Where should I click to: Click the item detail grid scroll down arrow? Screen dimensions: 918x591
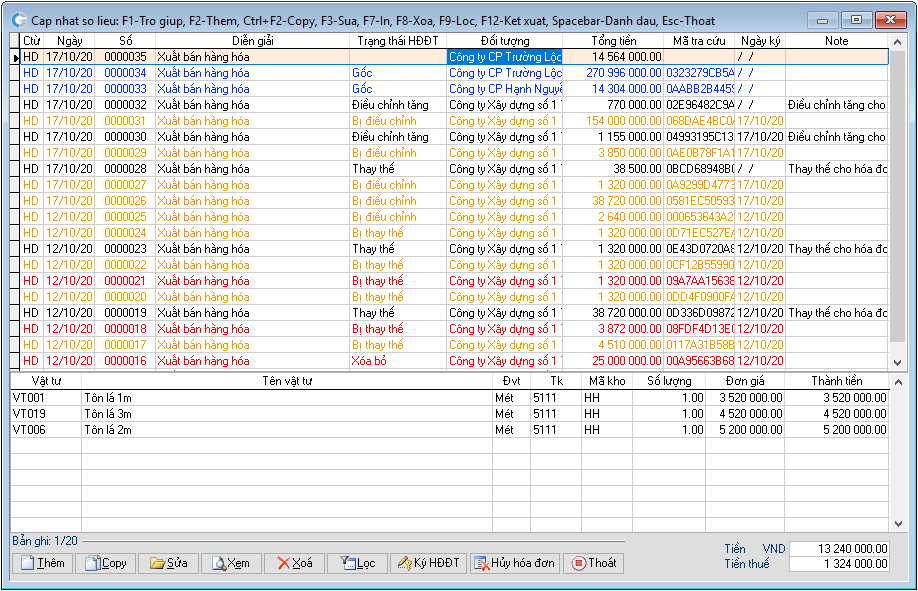[898, 524]
